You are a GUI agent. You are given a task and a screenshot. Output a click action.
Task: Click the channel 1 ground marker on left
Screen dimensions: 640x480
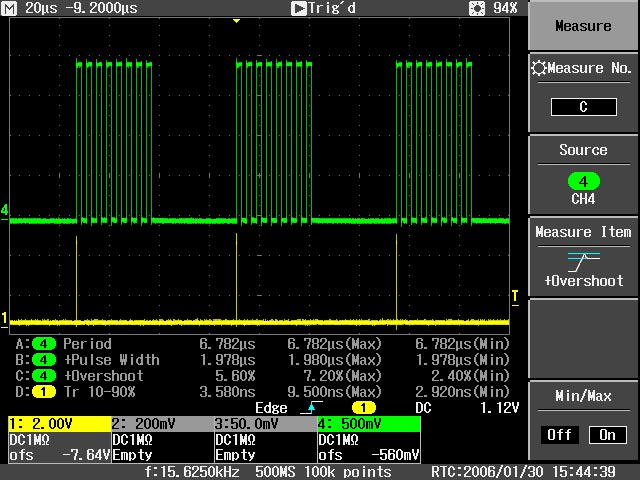click(5, 319)
